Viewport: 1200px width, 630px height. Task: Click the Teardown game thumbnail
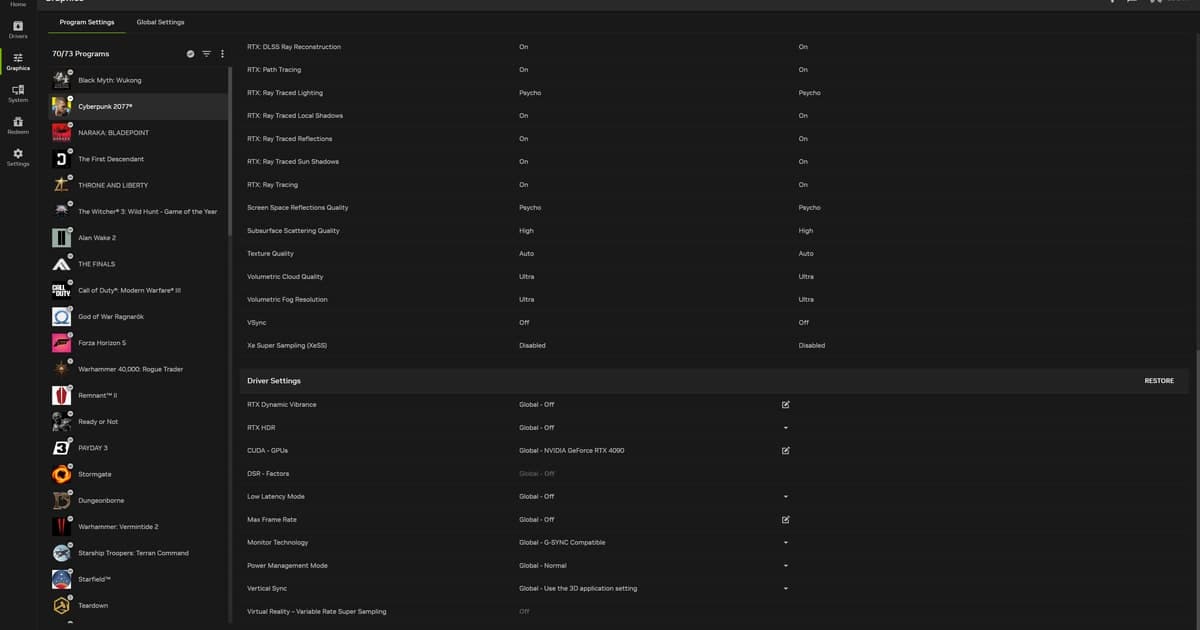click(61, 605)
